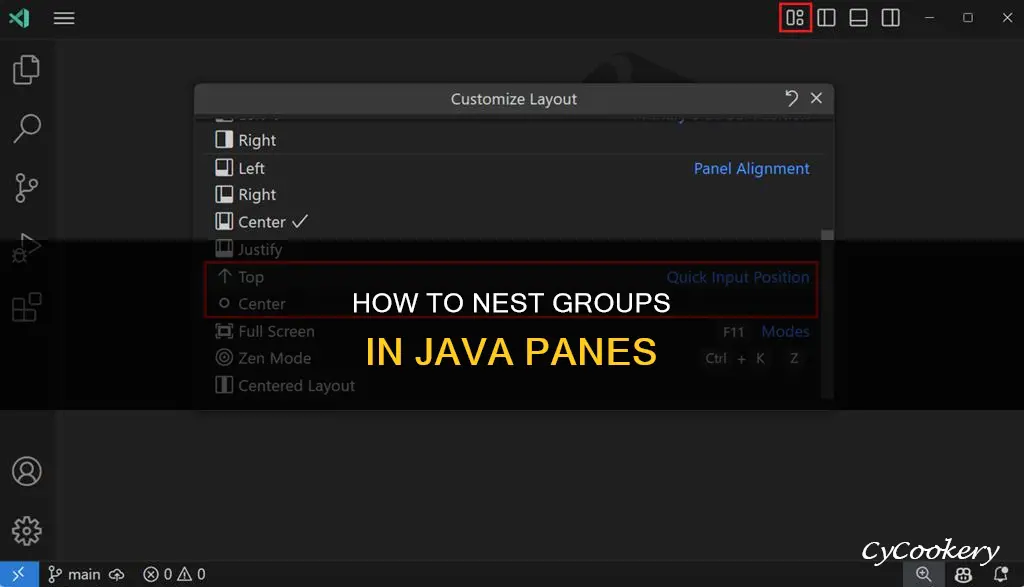Open the Accounts menu
Screen dimensions: 1024x587
(x=27, y=471)
